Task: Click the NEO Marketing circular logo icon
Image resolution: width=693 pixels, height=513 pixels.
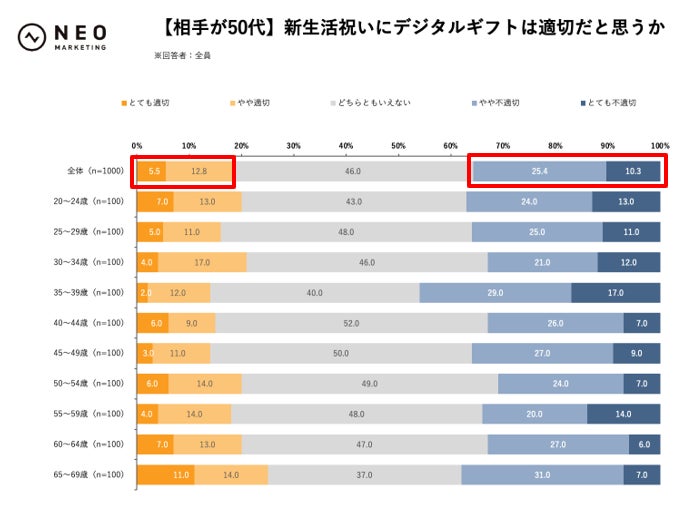Action: [x=32, y=37]
